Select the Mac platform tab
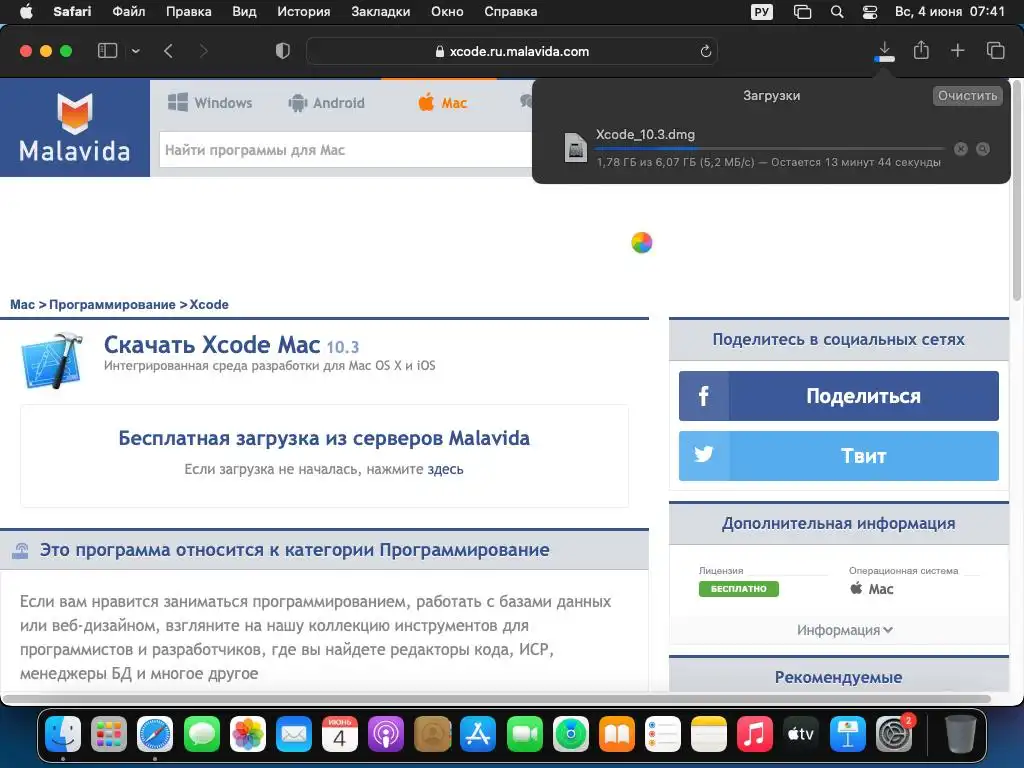The image size is (1024, 768). coord(443,103)
